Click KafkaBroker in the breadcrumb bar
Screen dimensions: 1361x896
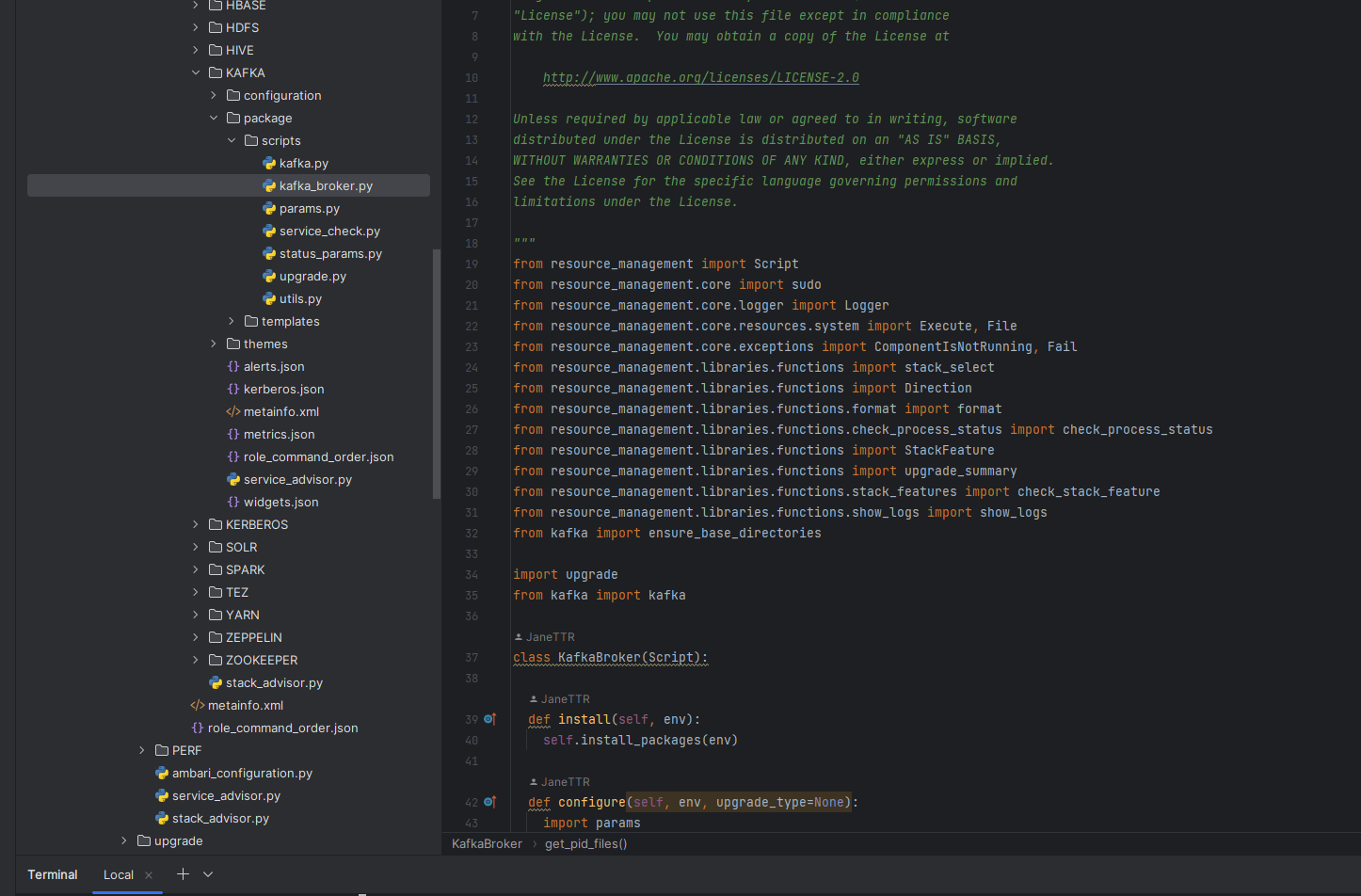coord(487,843)
